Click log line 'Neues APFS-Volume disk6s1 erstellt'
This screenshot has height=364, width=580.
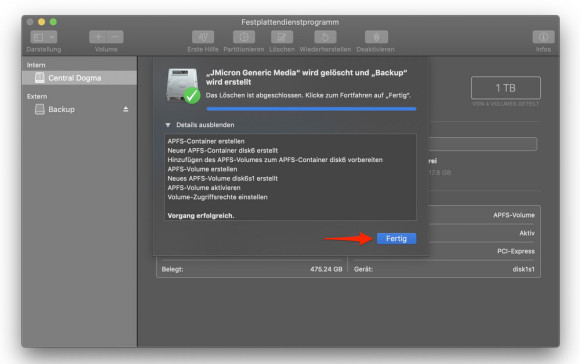(223, 179)
